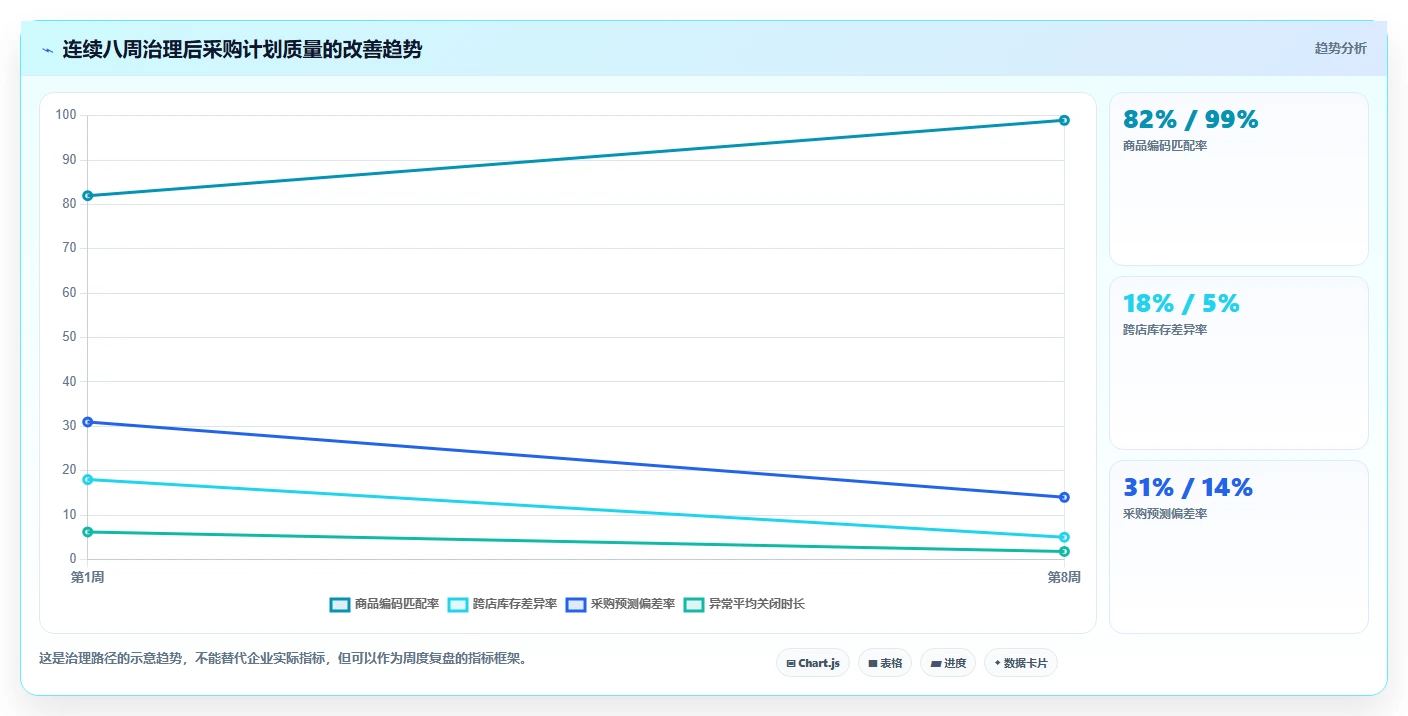
Task: Click the 100 y-axis label
Action: coord(66,115)
